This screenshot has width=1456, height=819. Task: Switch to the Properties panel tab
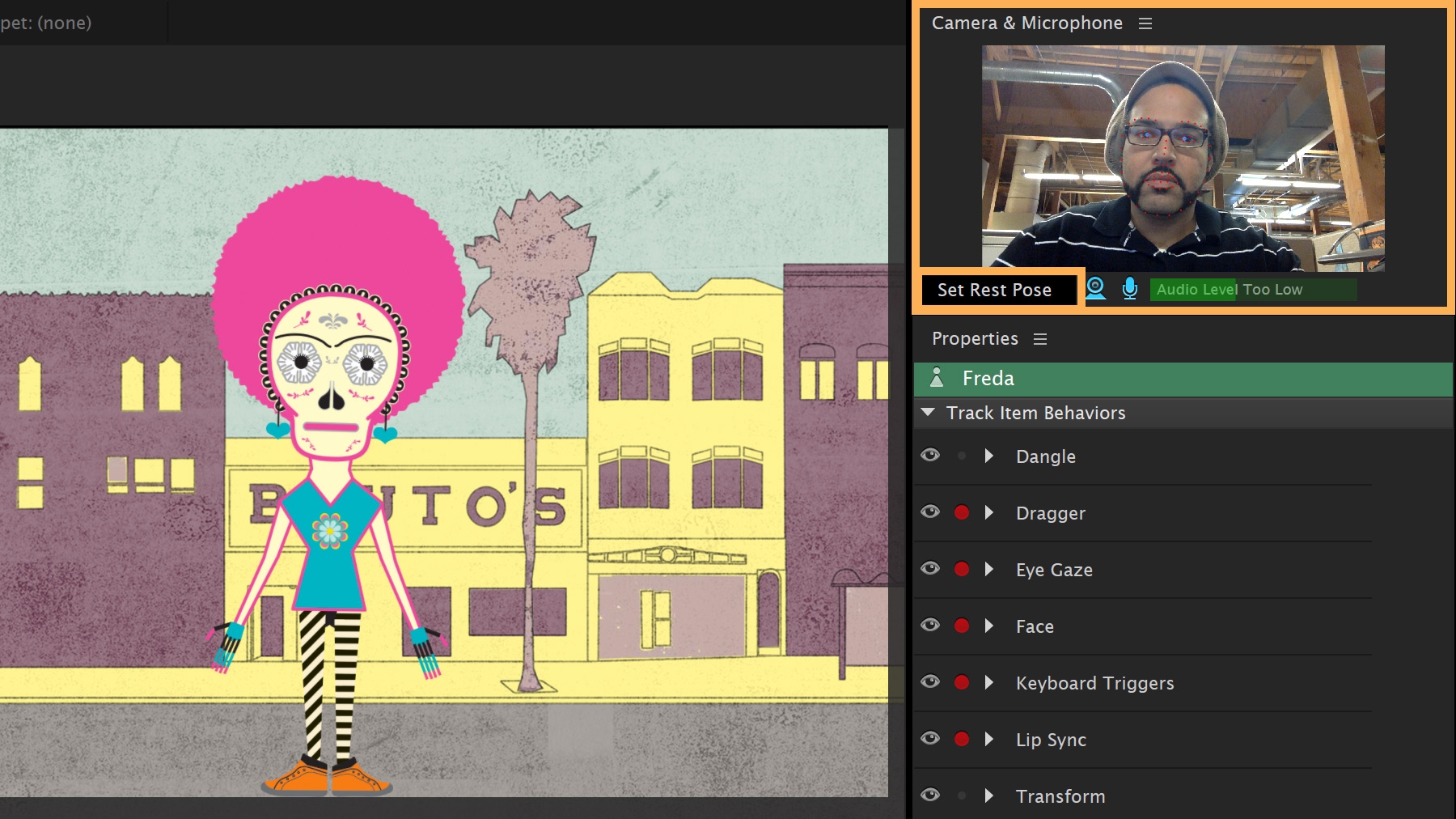(x=974, y=338)
